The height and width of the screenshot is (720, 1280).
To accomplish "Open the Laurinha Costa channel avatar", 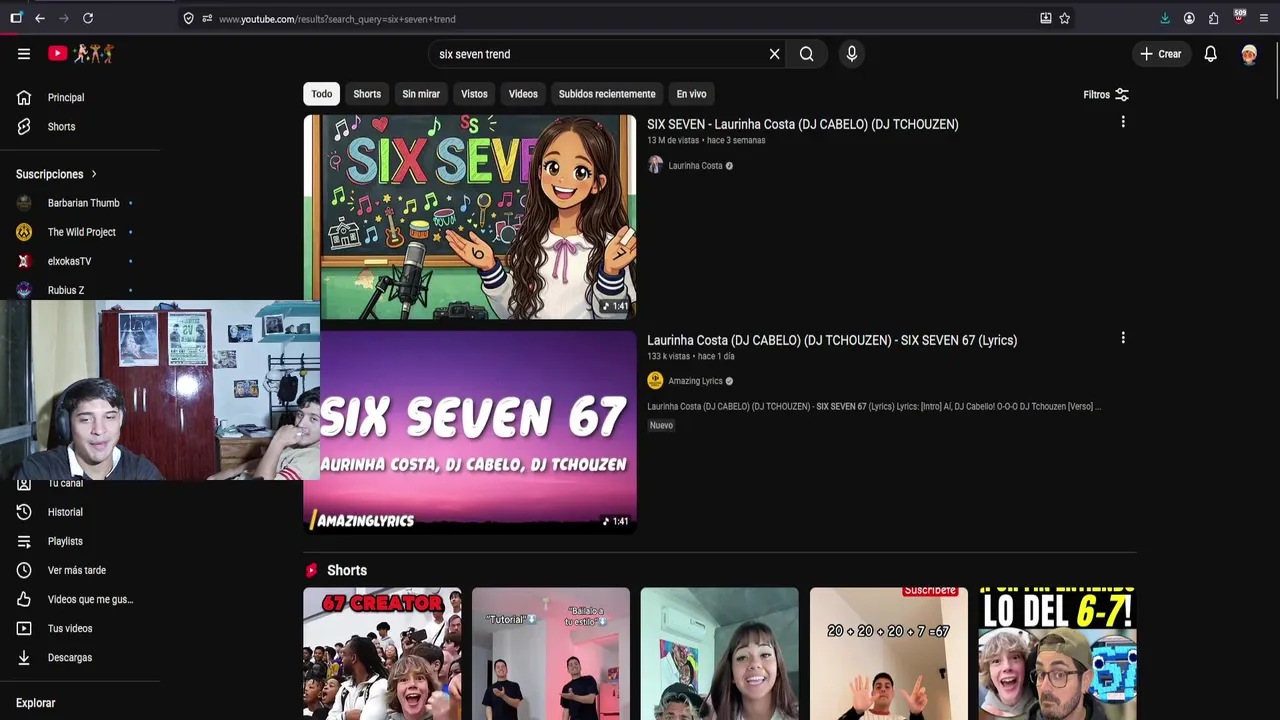I will pos(655,165).
